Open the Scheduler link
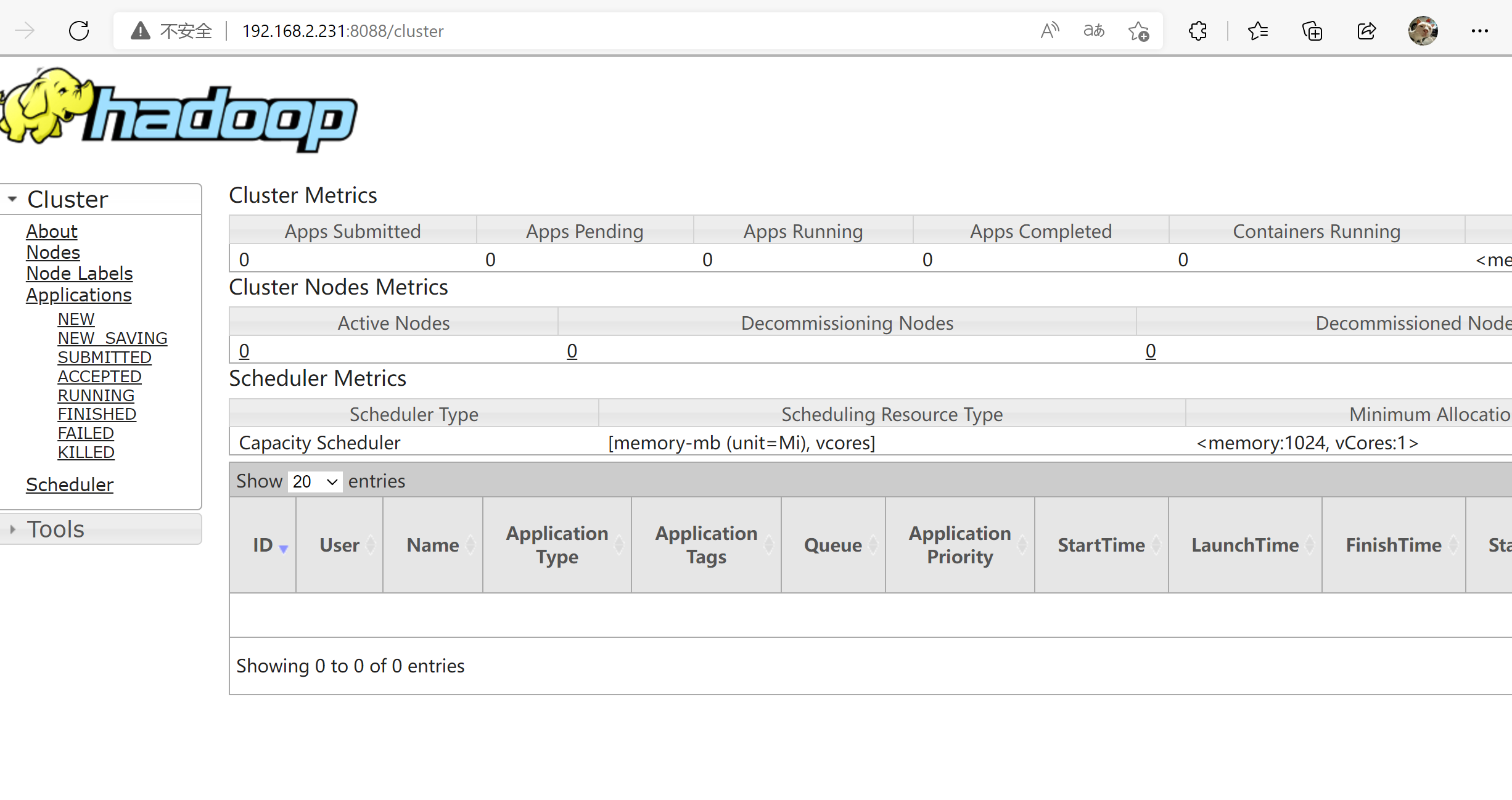This screenshot has width=1512, height=800. 70,485
